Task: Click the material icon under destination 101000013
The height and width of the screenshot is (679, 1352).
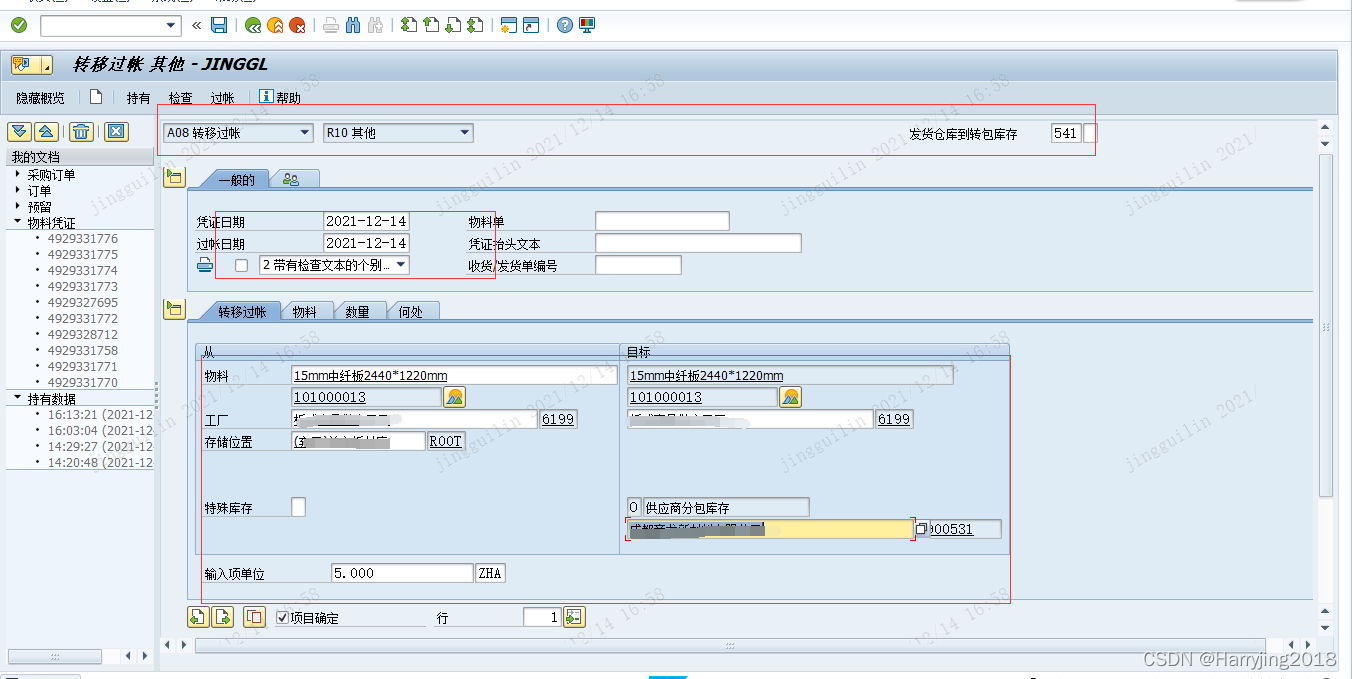Action: coord(790,397)
